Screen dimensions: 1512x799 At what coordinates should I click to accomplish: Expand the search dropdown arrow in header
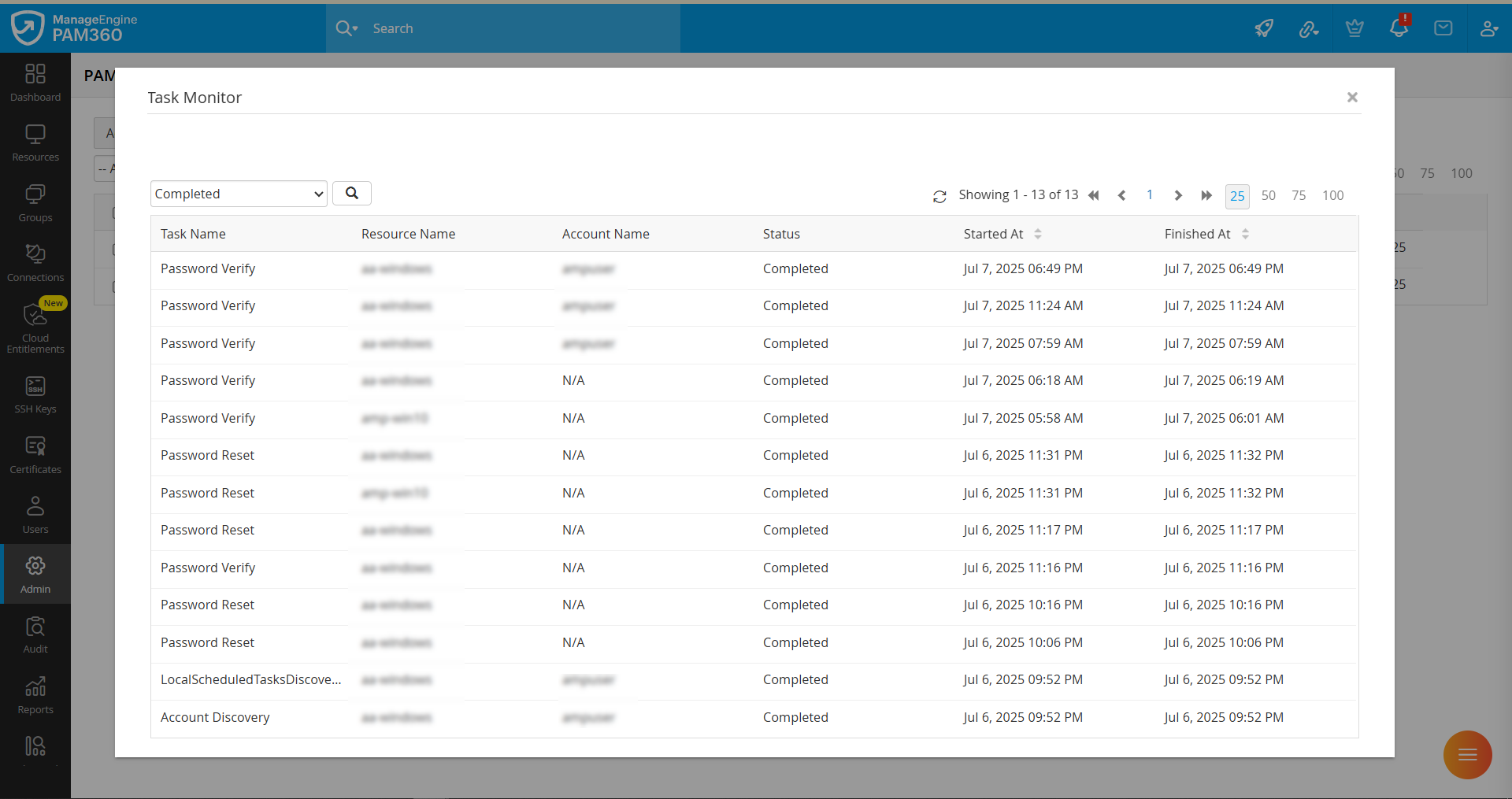click(x=354, y=28)
